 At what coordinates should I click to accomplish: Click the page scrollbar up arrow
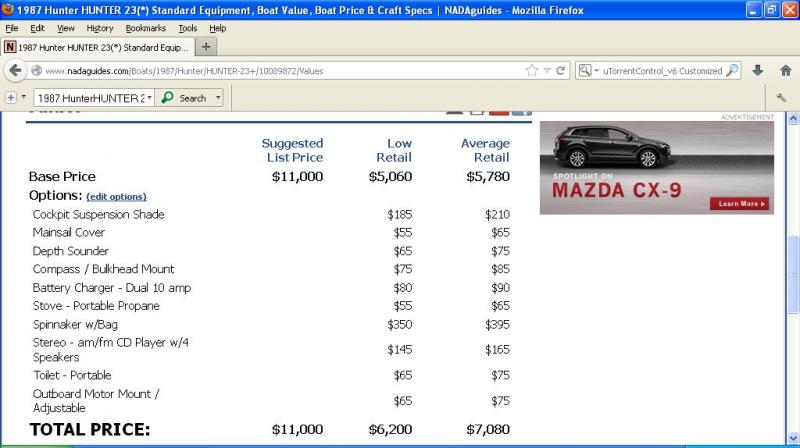coord(793,118)
